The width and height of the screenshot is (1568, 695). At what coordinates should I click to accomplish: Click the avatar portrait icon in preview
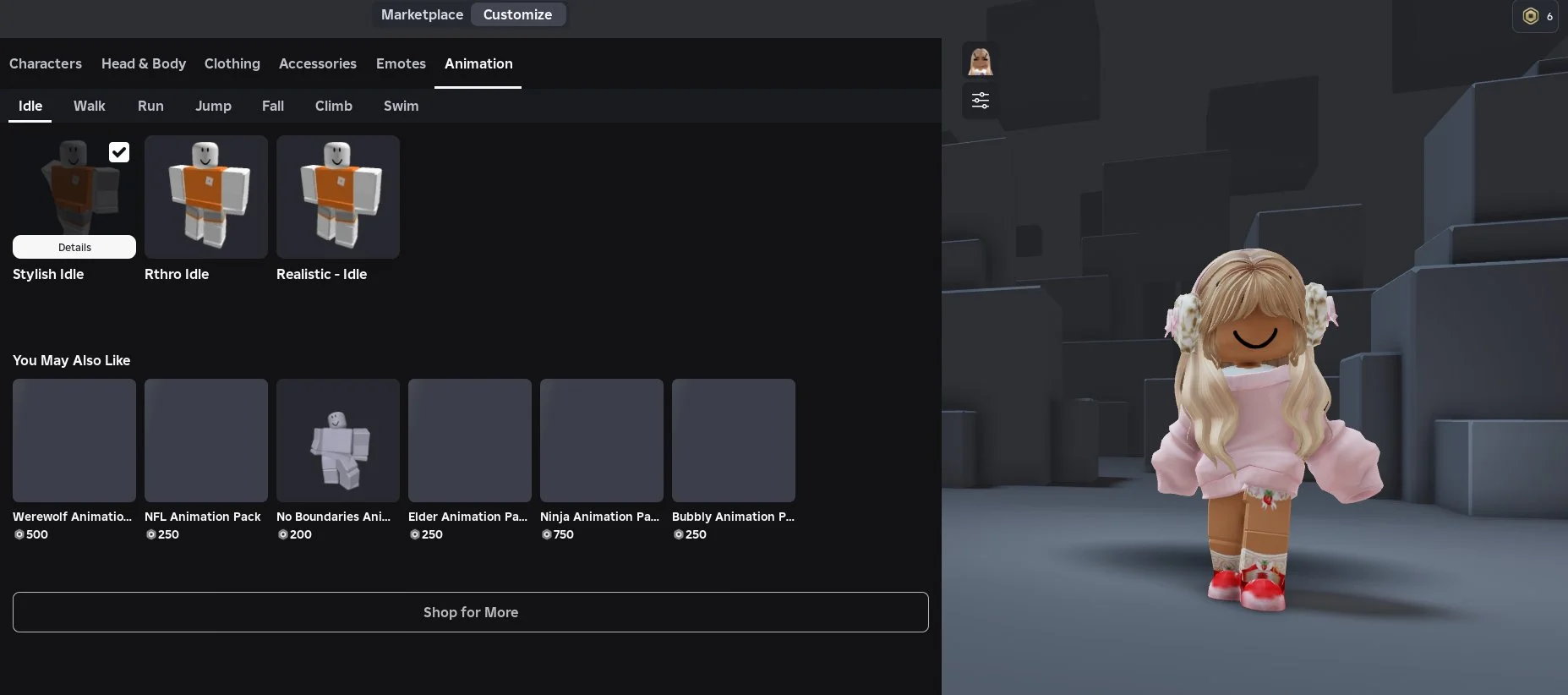point(980,61)
